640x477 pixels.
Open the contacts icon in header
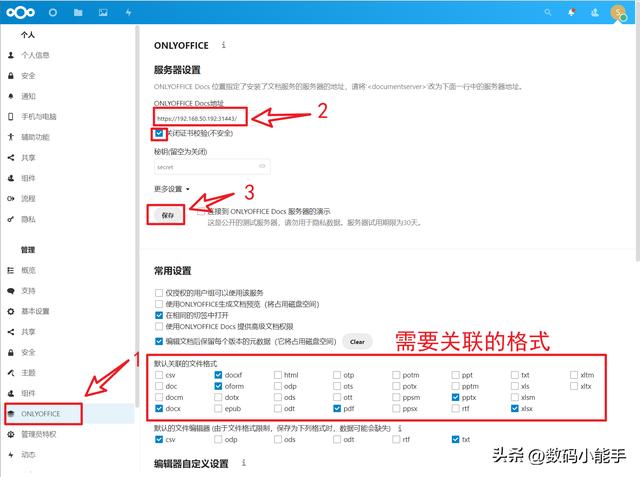click(x=595, y=12)
